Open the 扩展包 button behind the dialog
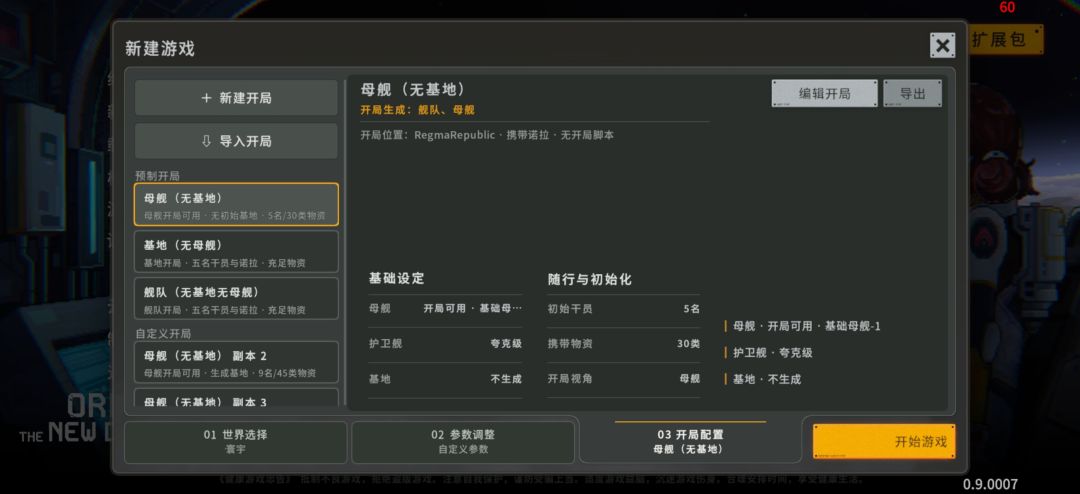Screen dimensions: 1080x494 point(1006,40)
